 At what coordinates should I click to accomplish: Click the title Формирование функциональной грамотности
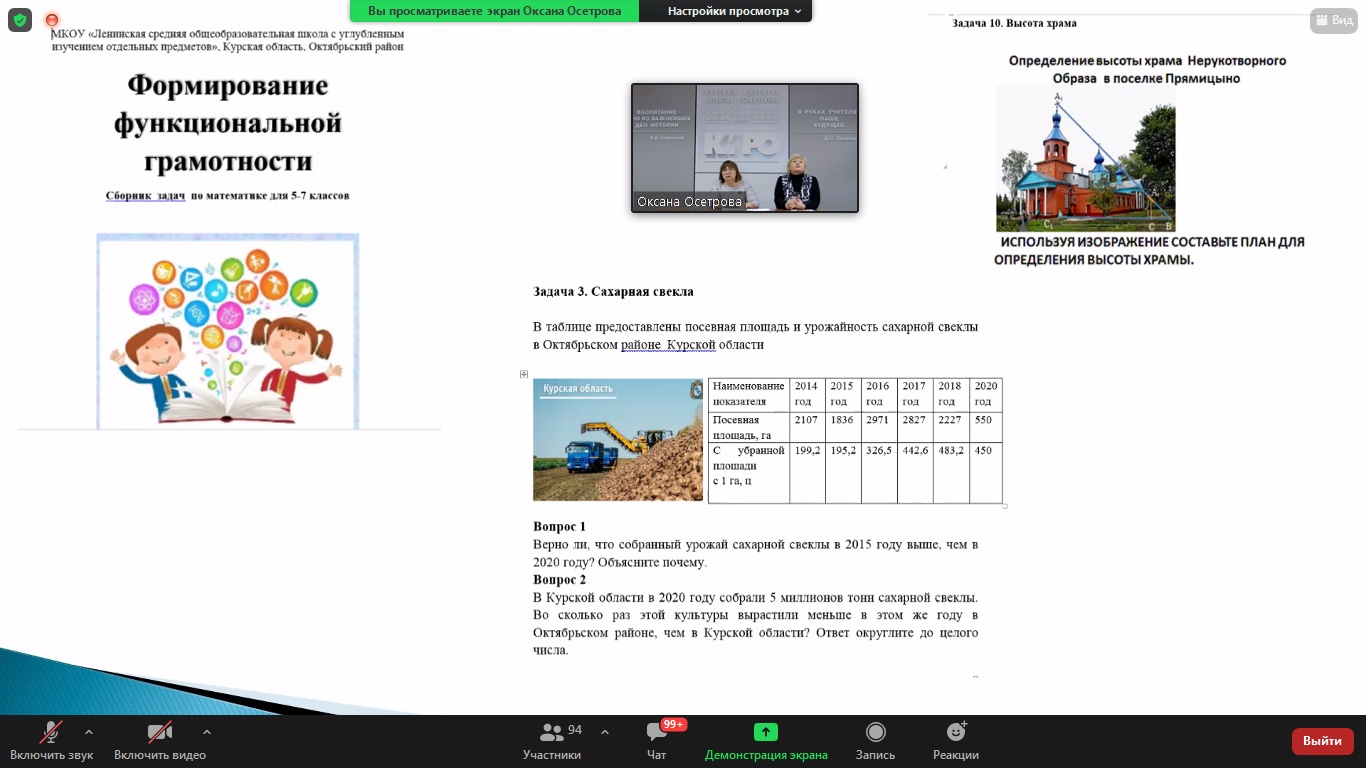pos(228,123)
